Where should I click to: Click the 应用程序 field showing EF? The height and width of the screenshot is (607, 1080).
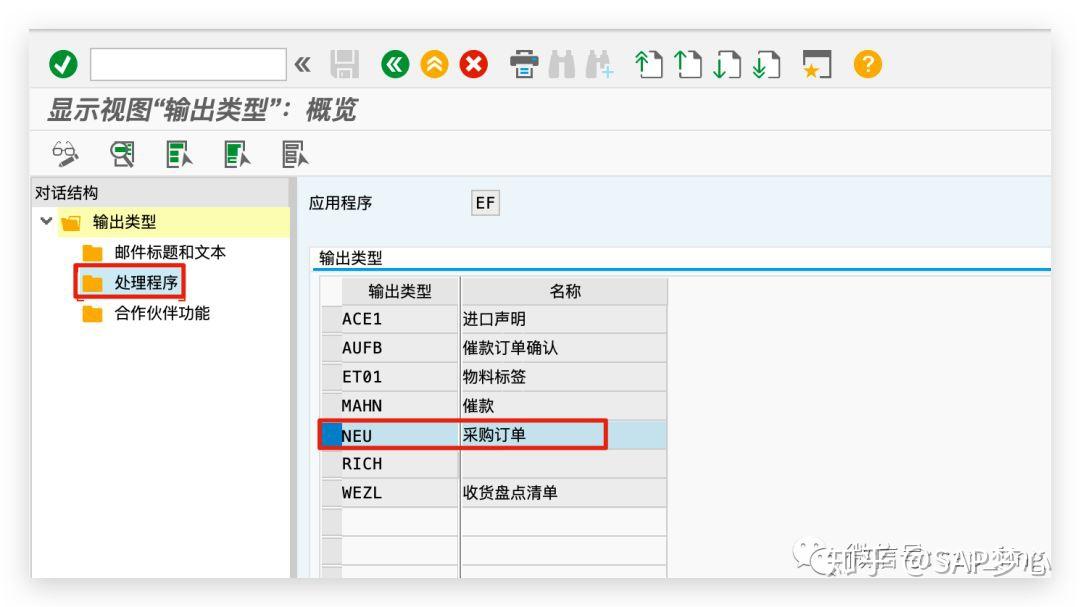[485, 203]
